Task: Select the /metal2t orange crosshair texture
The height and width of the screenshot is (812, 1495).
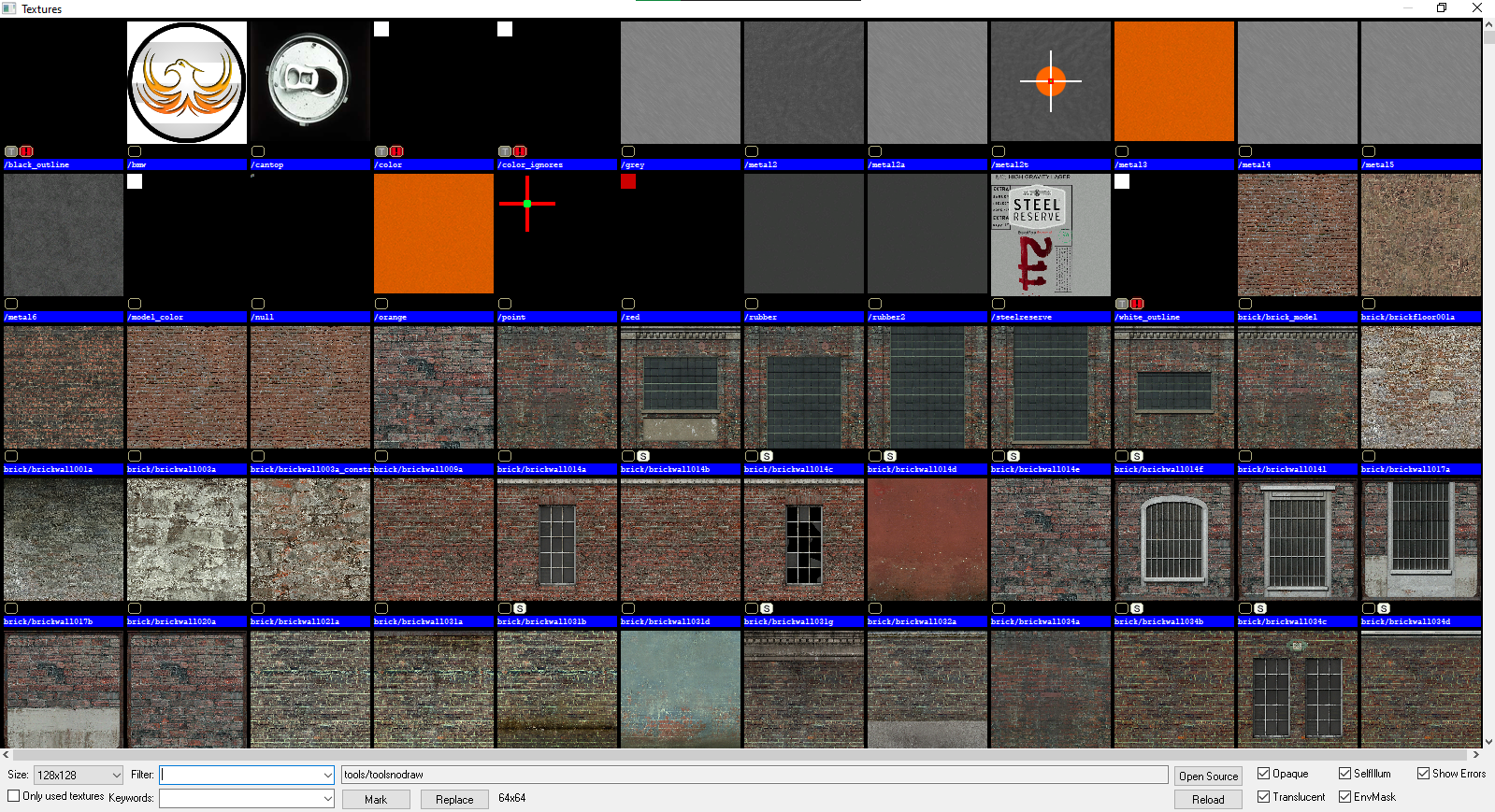Action: (x=1051, y=82)
